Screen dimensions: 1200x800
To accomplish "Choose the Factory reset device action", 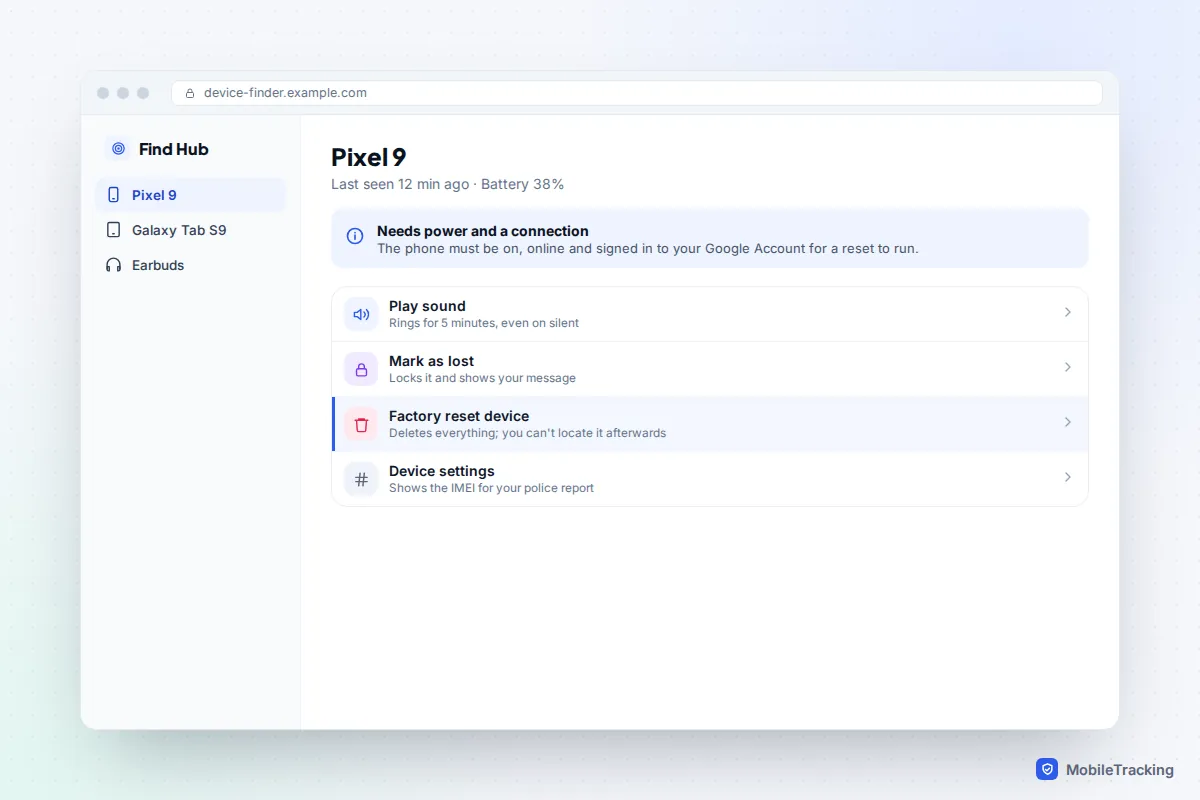I will coord(710,424).
